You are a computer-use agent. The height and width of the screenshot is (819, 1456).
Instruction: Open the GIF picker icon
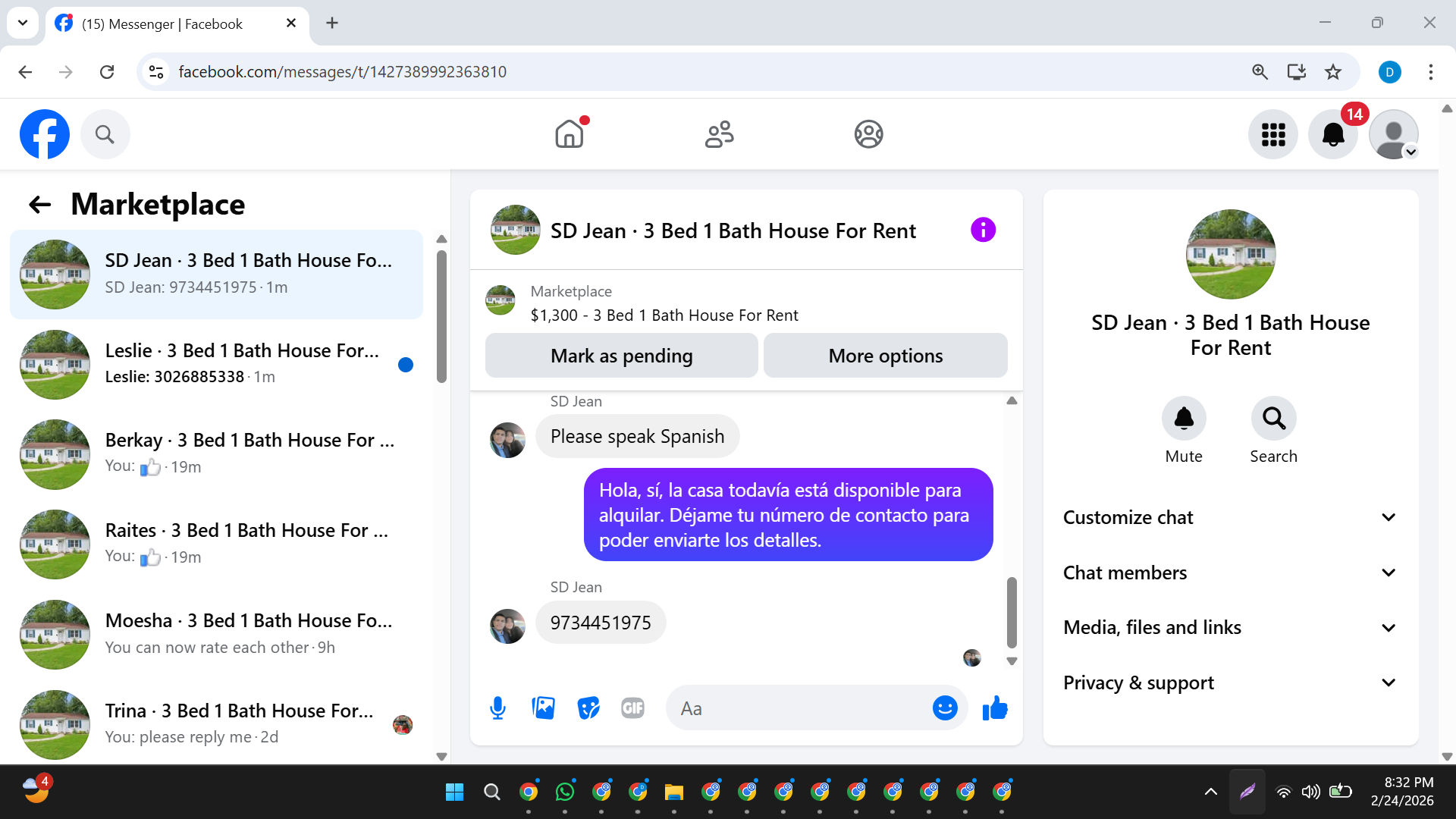632,708
